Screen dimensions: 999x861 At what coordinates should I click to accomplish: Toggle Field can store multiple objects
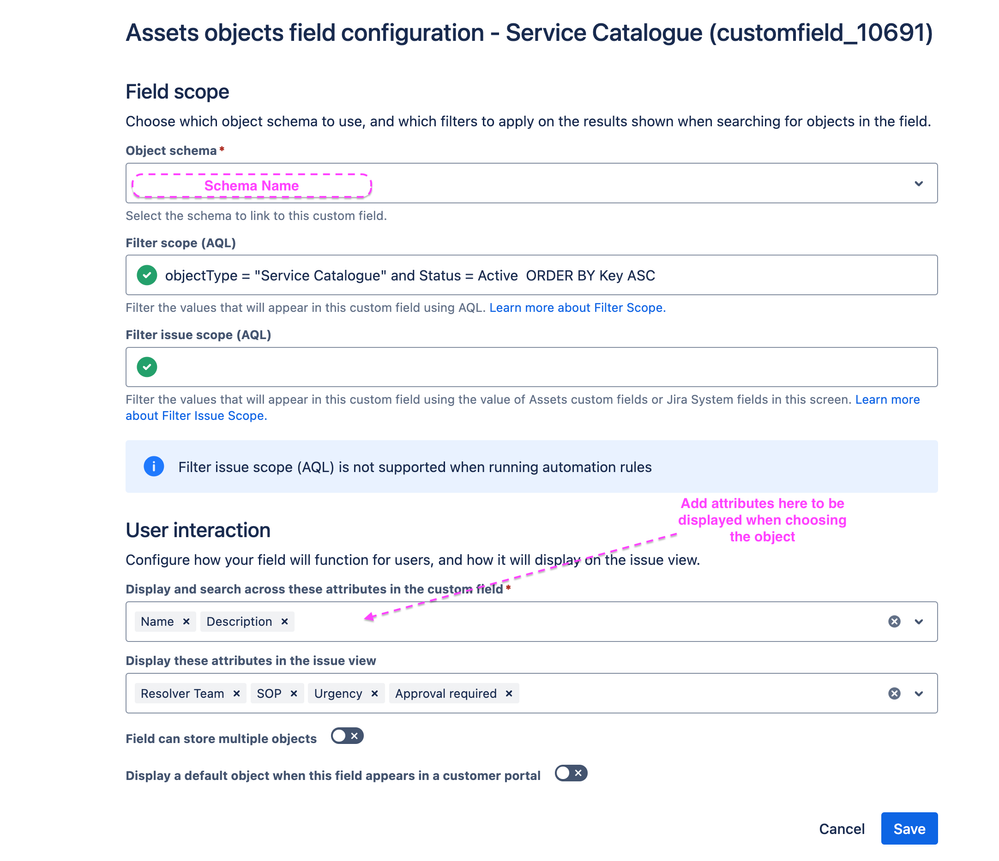coord(347,736)
